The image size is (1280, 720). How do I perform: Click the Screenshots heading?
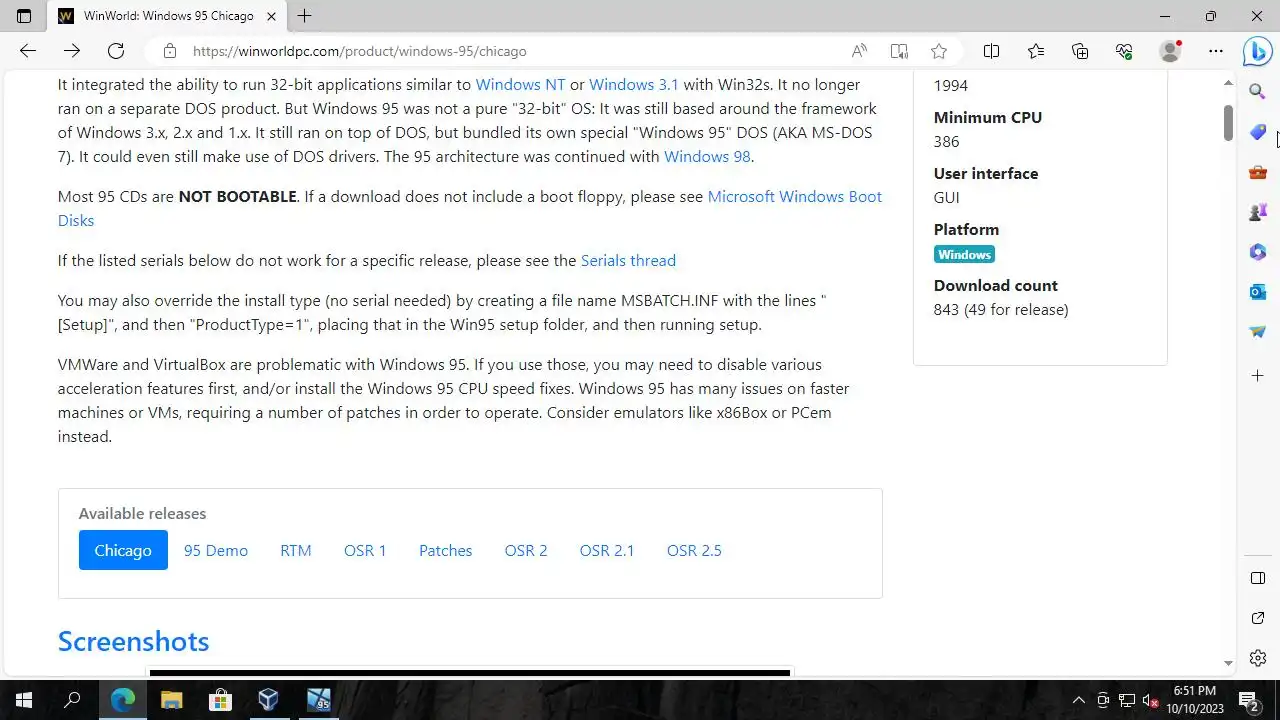(133, 642)
